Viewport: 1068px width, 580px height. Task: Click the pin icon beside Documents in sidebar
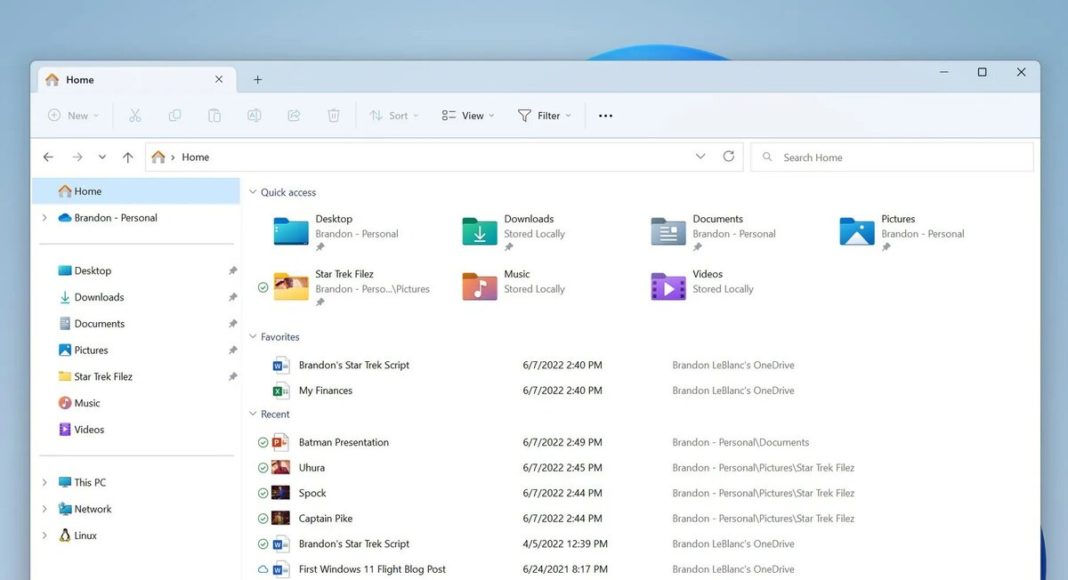click(232, 324)
